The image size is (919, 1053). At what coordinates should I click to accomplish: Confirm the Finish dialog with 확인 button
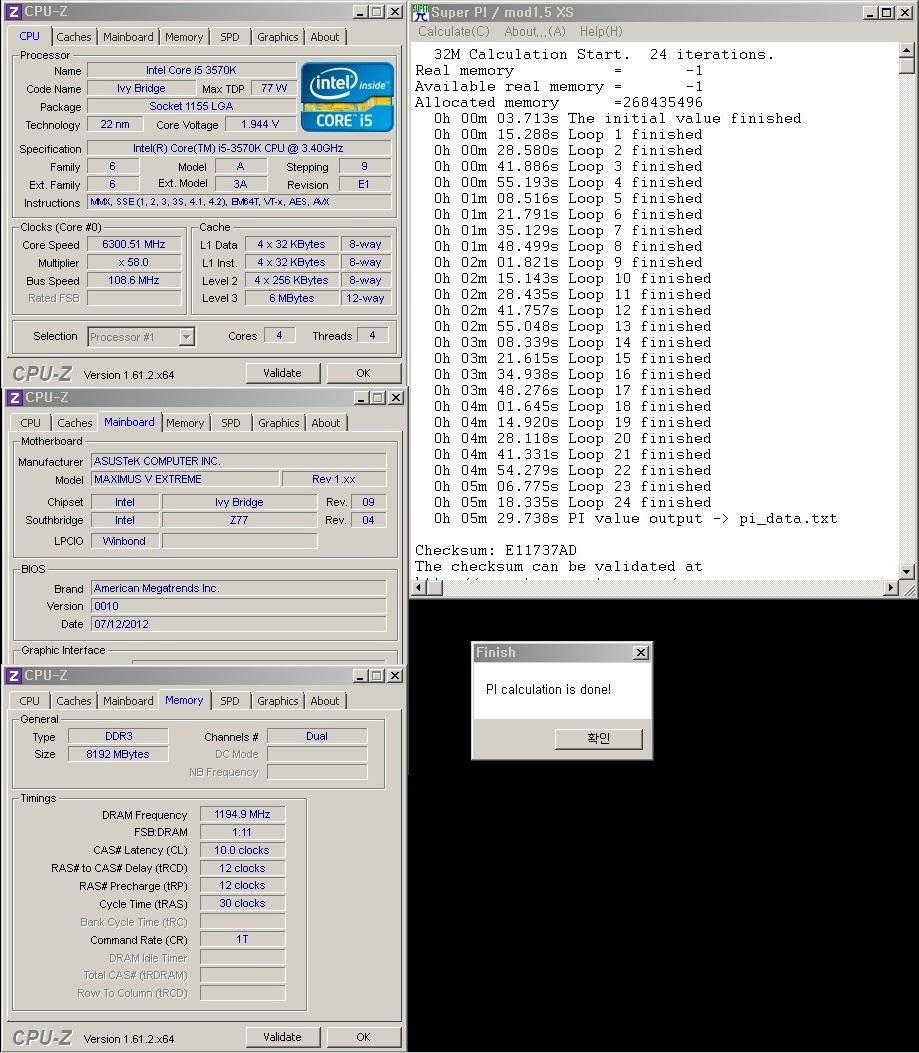(599, 739)
